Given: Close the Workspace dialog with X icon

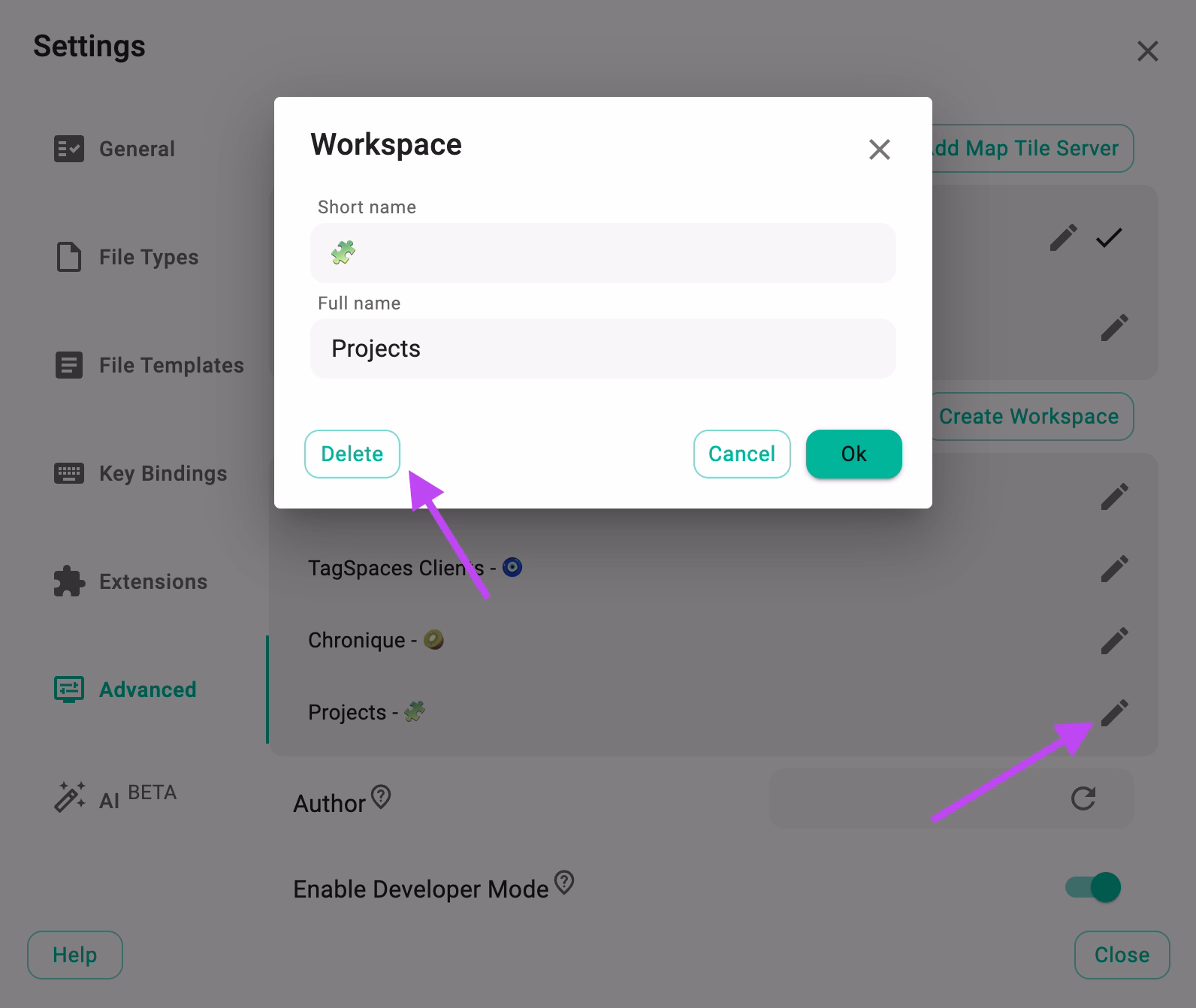Looking at the screenshot, I should (879, 149).
